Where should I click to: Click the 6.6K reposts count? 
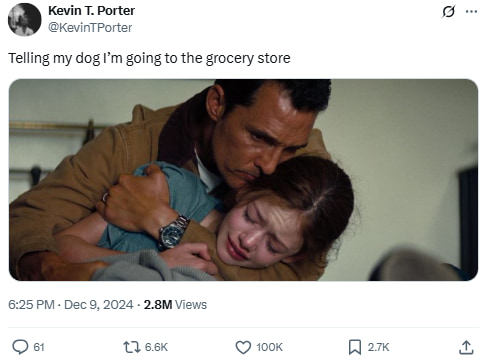(x=156, y=347)
